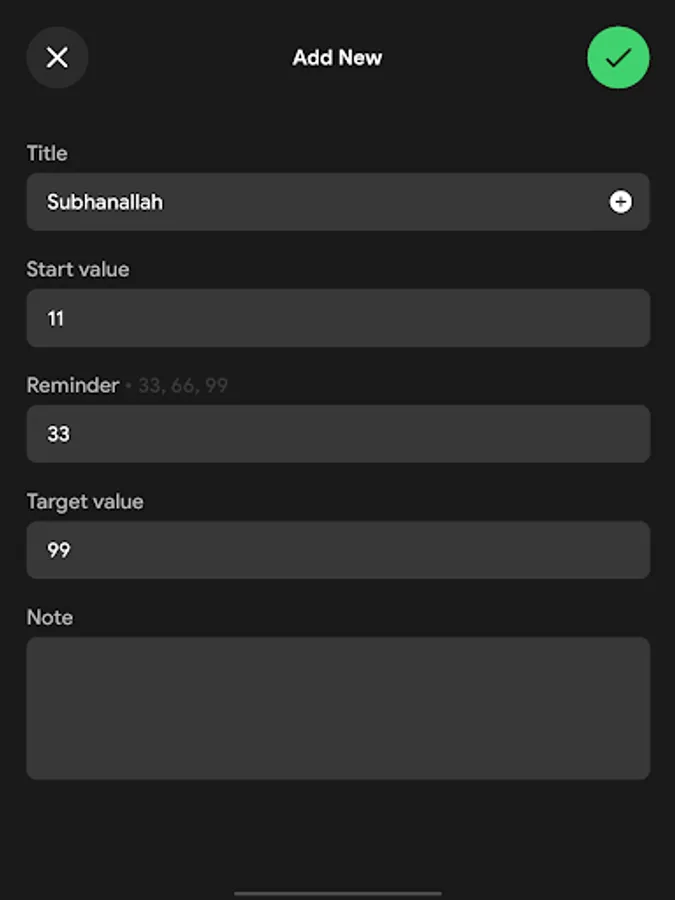Viewport: 675px width, 900px height.
Task: Click the "Start value" label
Action: (x=78, y=269)
